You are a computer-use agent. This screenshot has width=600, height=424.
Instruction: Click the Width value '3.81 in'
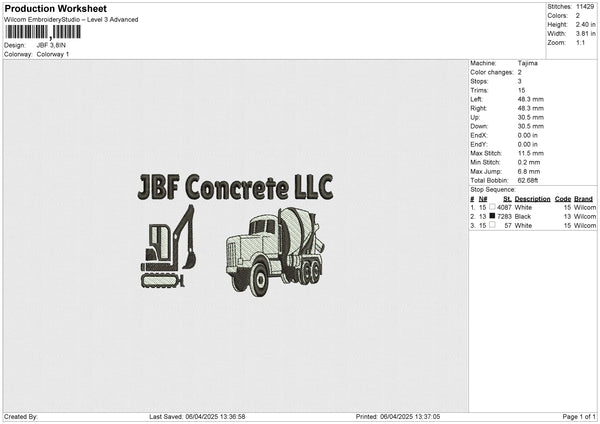(586, 34)
